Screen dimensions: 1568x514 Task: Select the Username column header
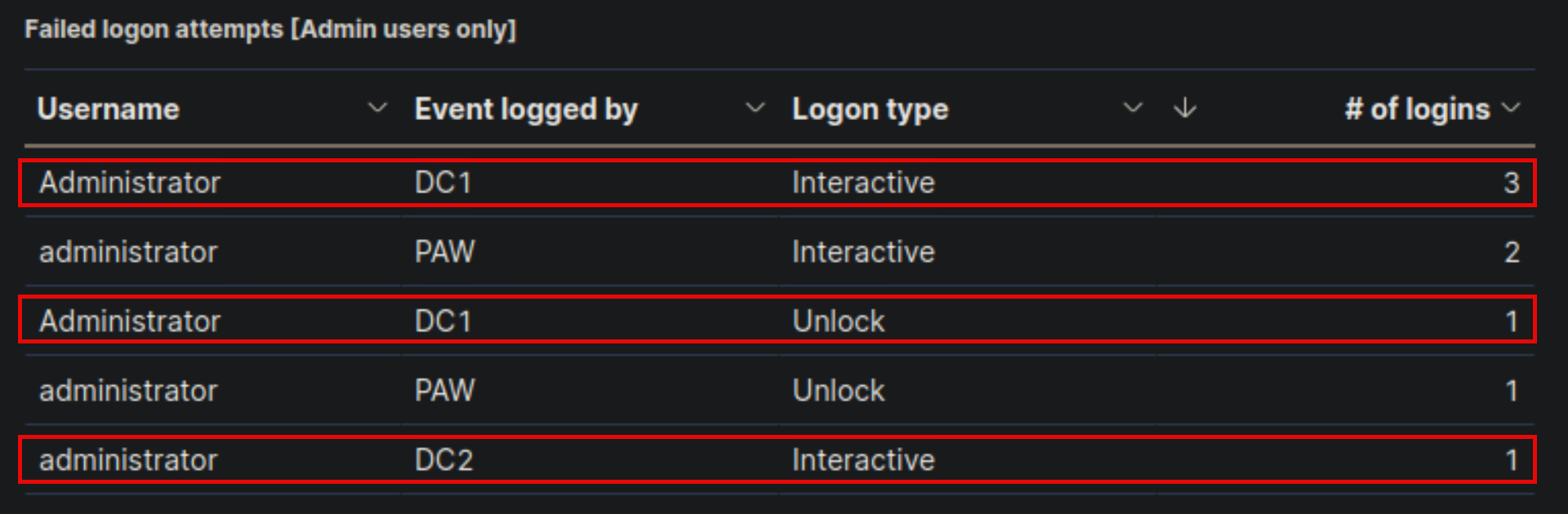click(109, 107)
